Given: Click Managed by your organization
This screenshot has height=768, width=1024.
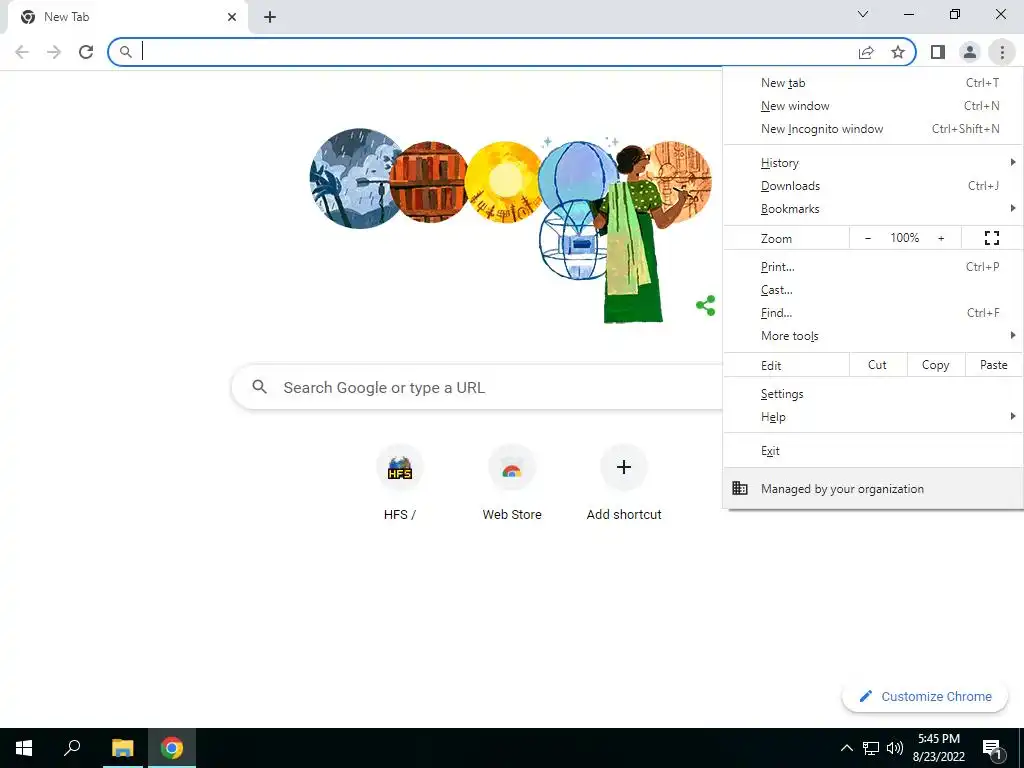Looking at the screenshot, I should [x=872, y=488].
